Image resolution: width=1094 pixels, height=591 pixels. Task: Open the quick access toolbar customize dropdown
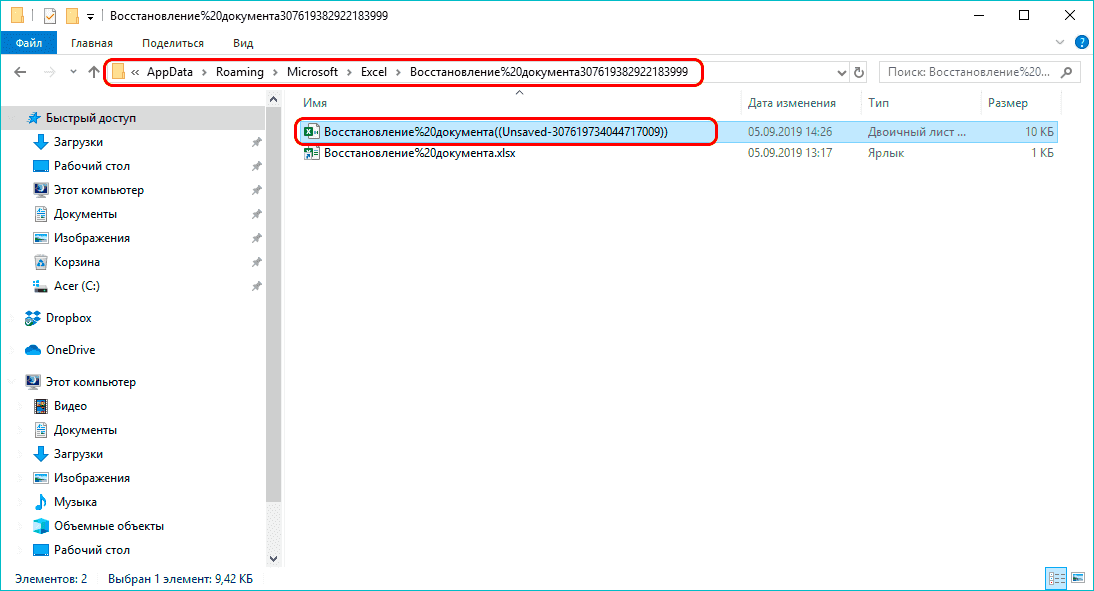[90, 16]
